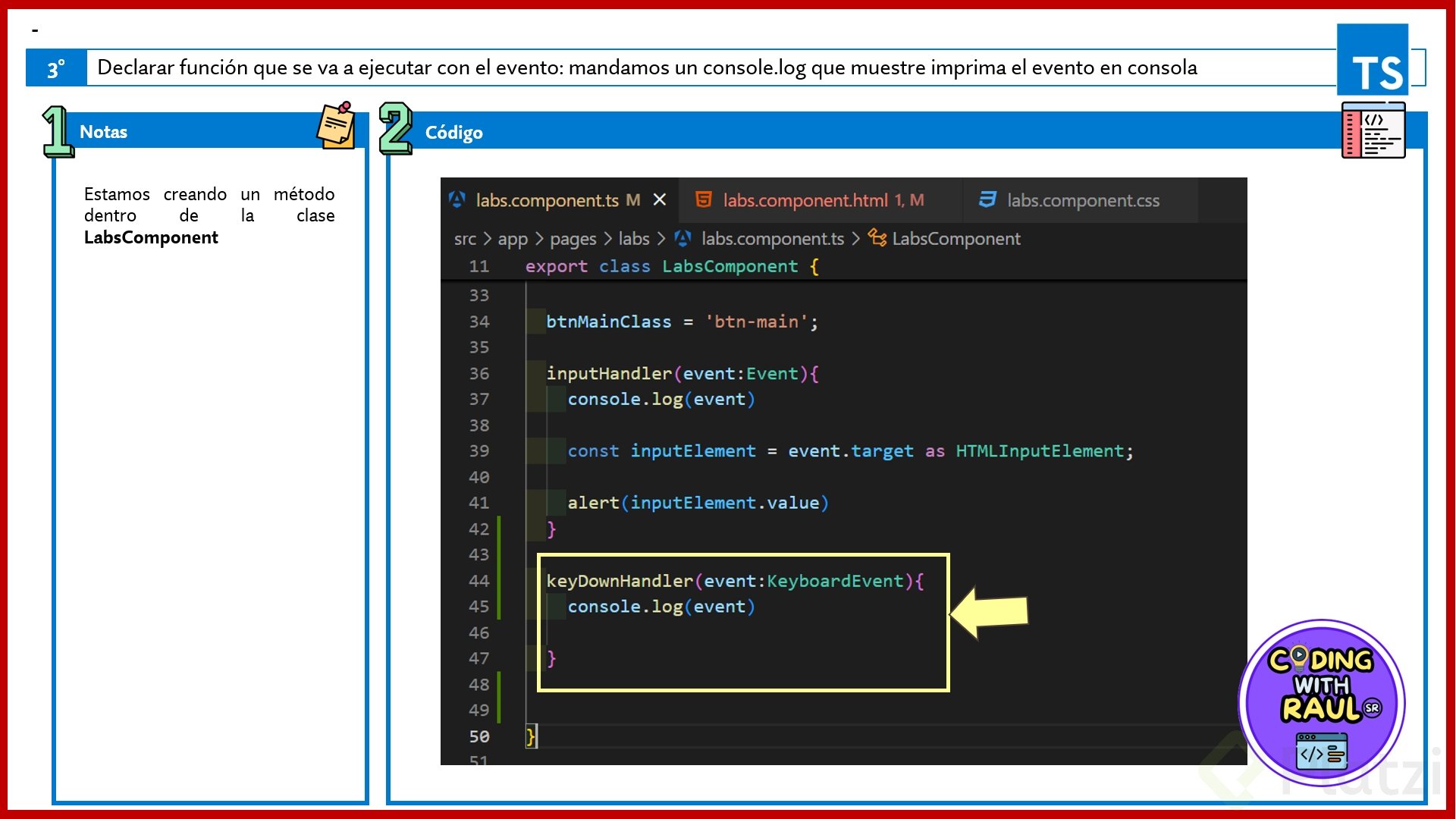The width and height of the screenshot is (1456, 819).
Task: Click the keyDownHandler method name
Action: coord(619,581)
